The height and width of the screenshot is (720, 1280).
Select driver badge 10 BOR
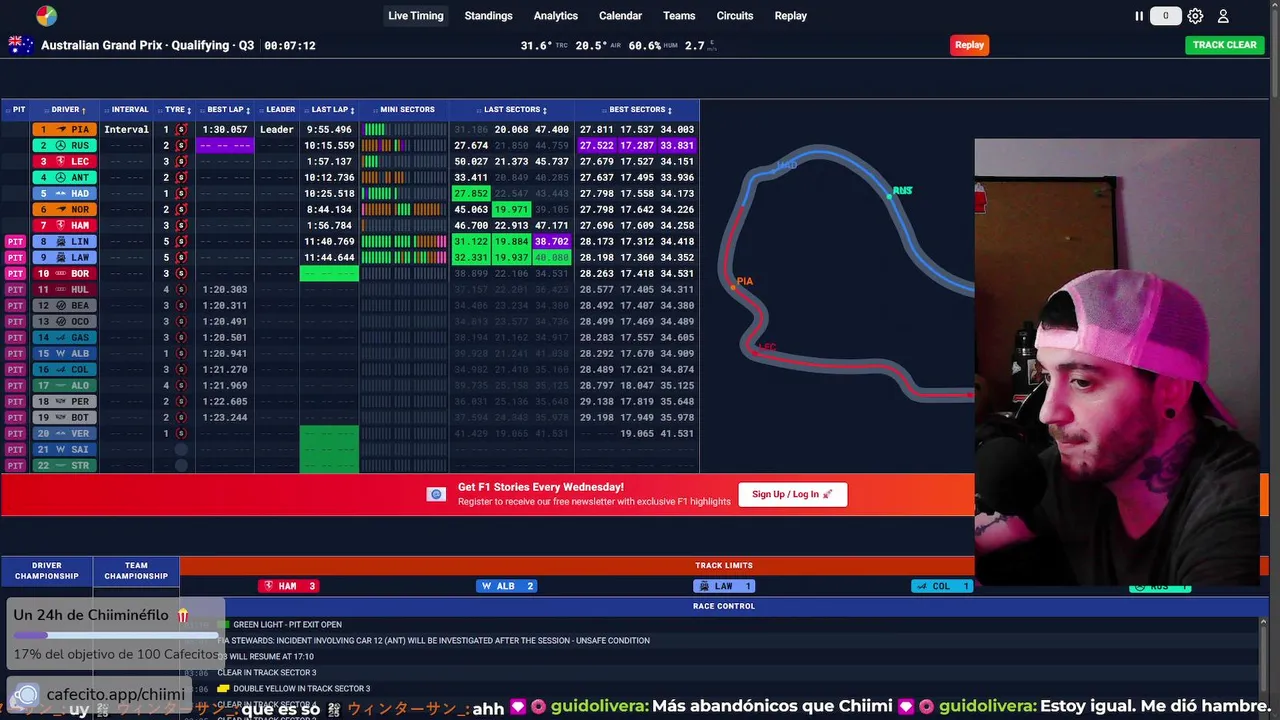tap(65, 274)
